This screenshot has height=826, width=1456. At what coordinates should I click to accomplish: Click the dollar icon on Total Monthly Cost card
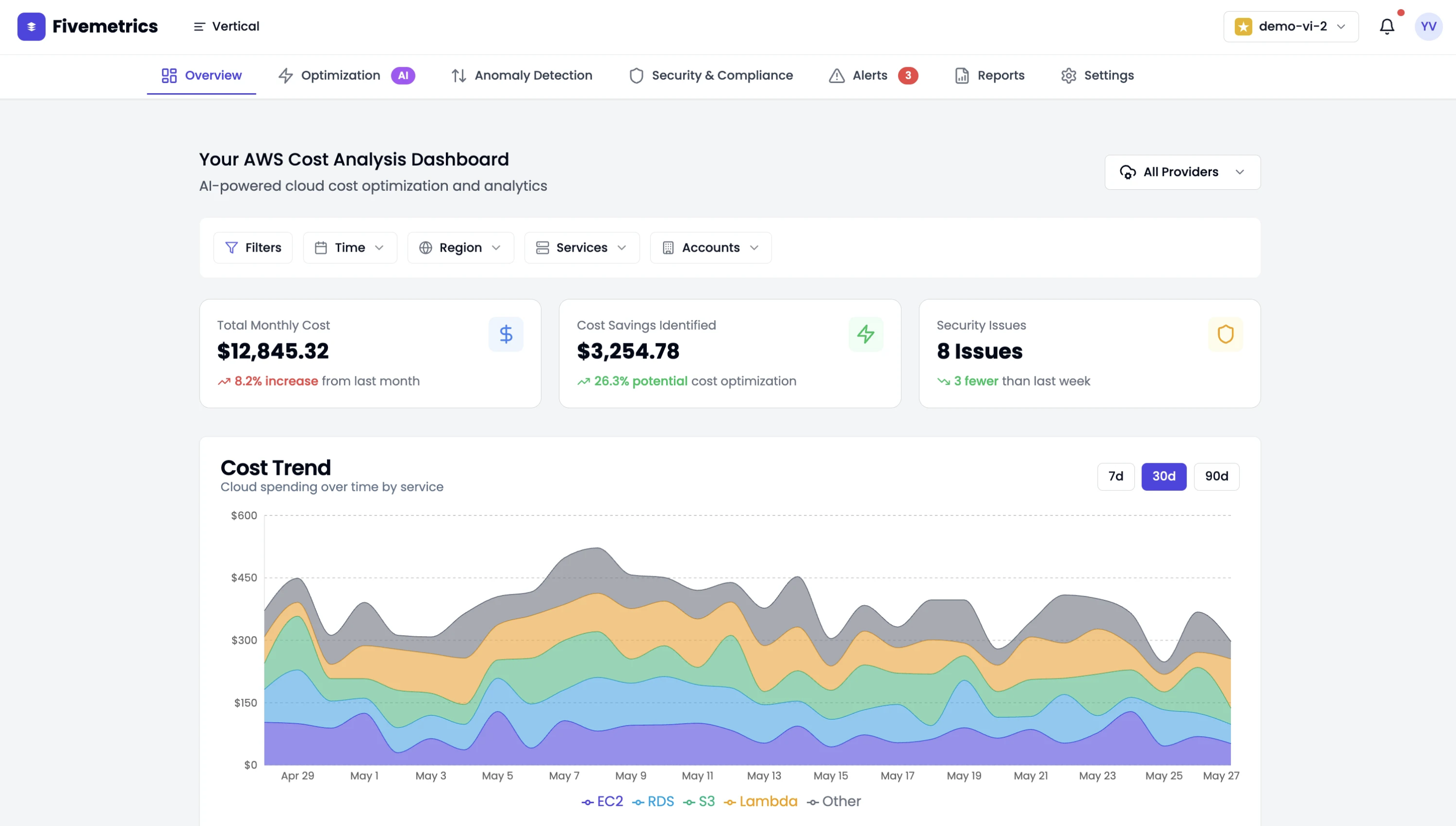point(505,334)
